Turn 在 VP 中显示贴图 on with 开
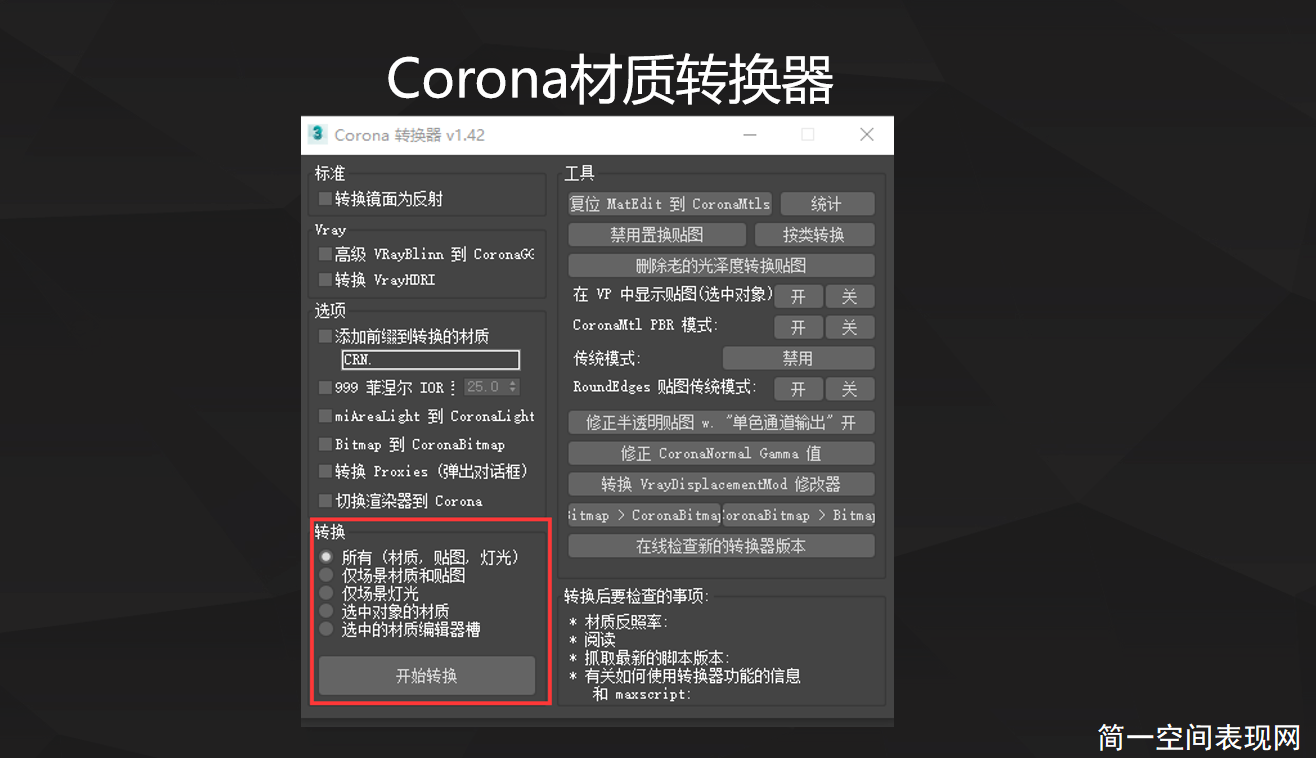 pos(798,297)
